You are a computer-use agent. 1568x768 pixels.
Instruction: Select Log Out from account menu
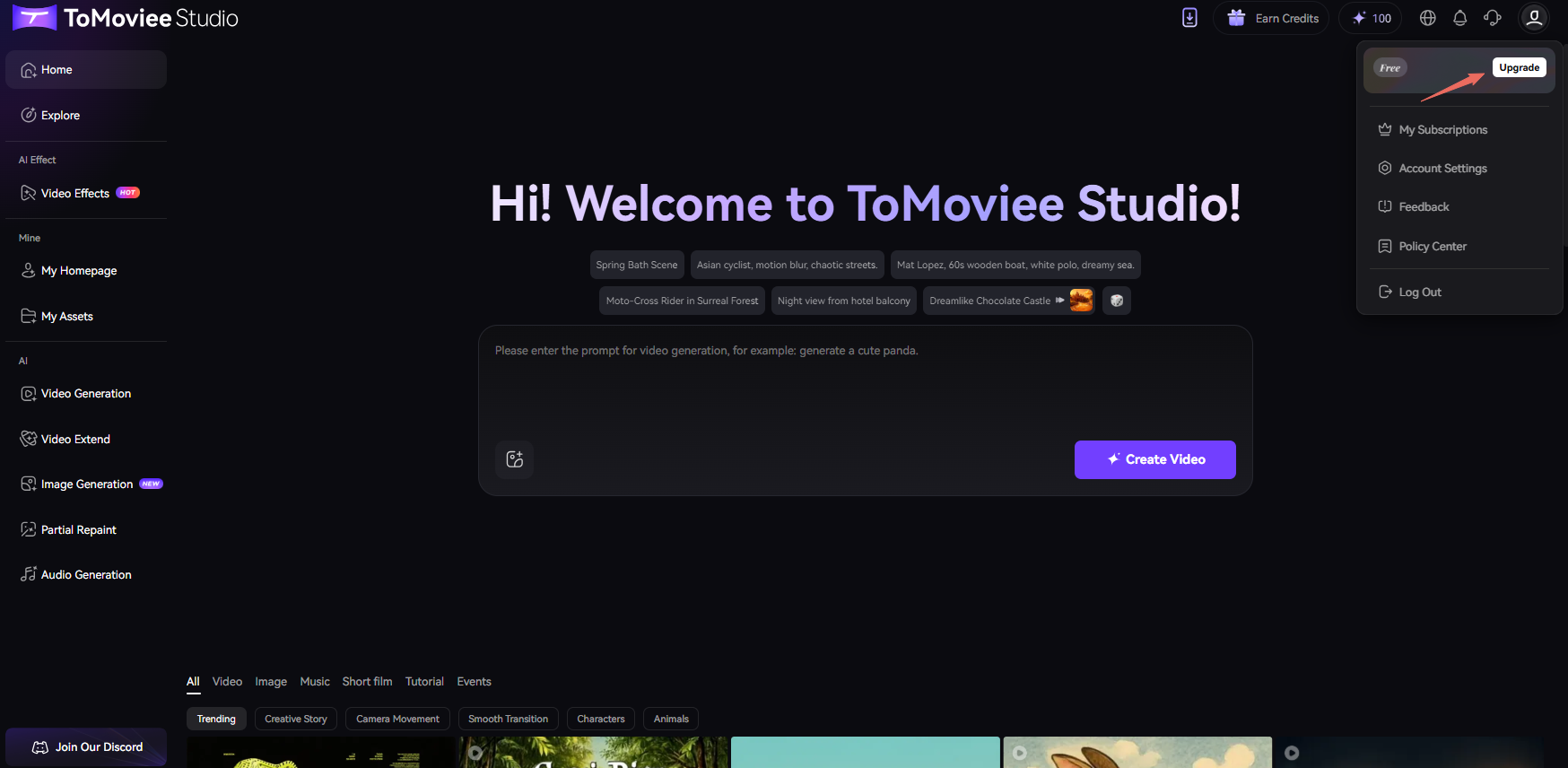pyautogui.click(x=1419, y=292)
